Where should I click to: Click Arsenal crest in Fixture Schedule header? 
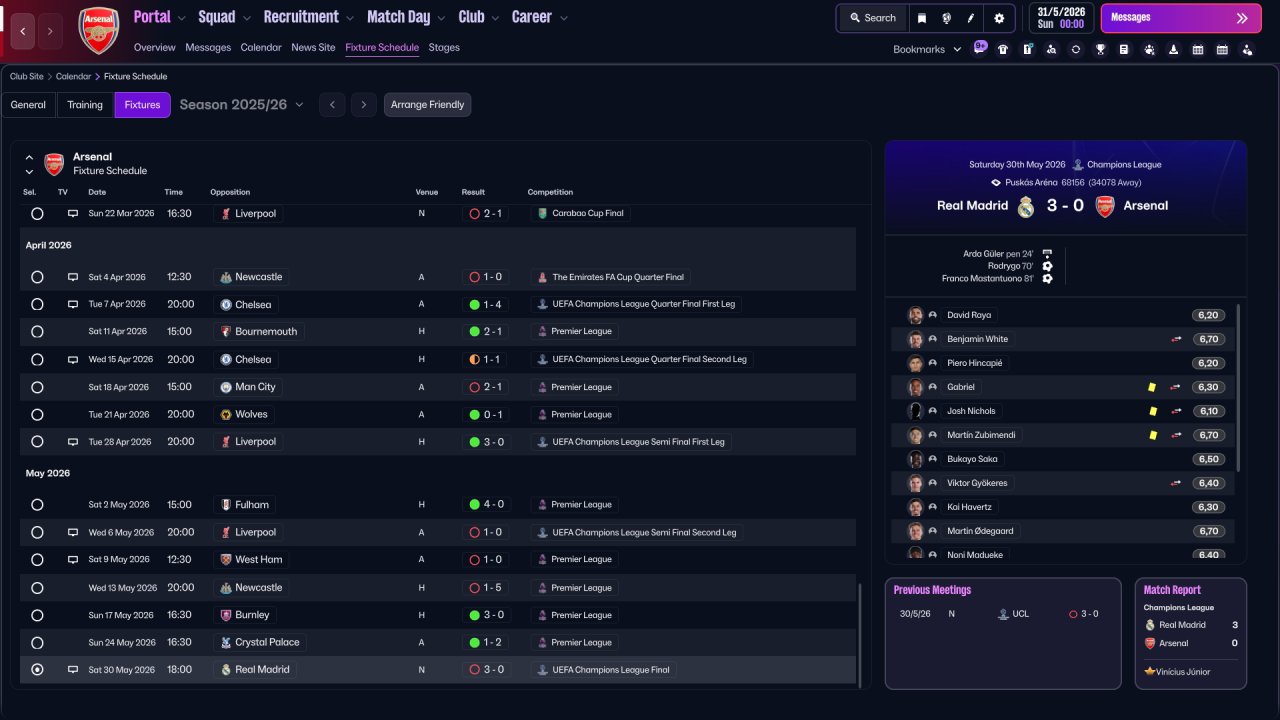55,164
